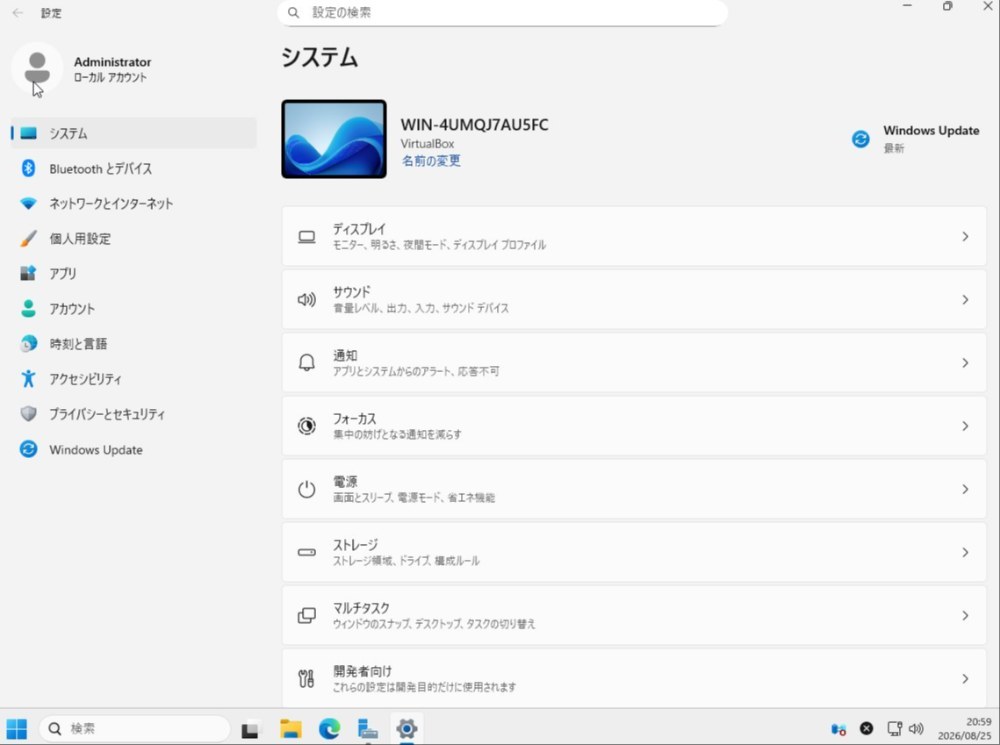The height and width of the screenshot is (745, 1000).
Task: Expand the 通知 row chevron
Action: [x=965, y=363]
